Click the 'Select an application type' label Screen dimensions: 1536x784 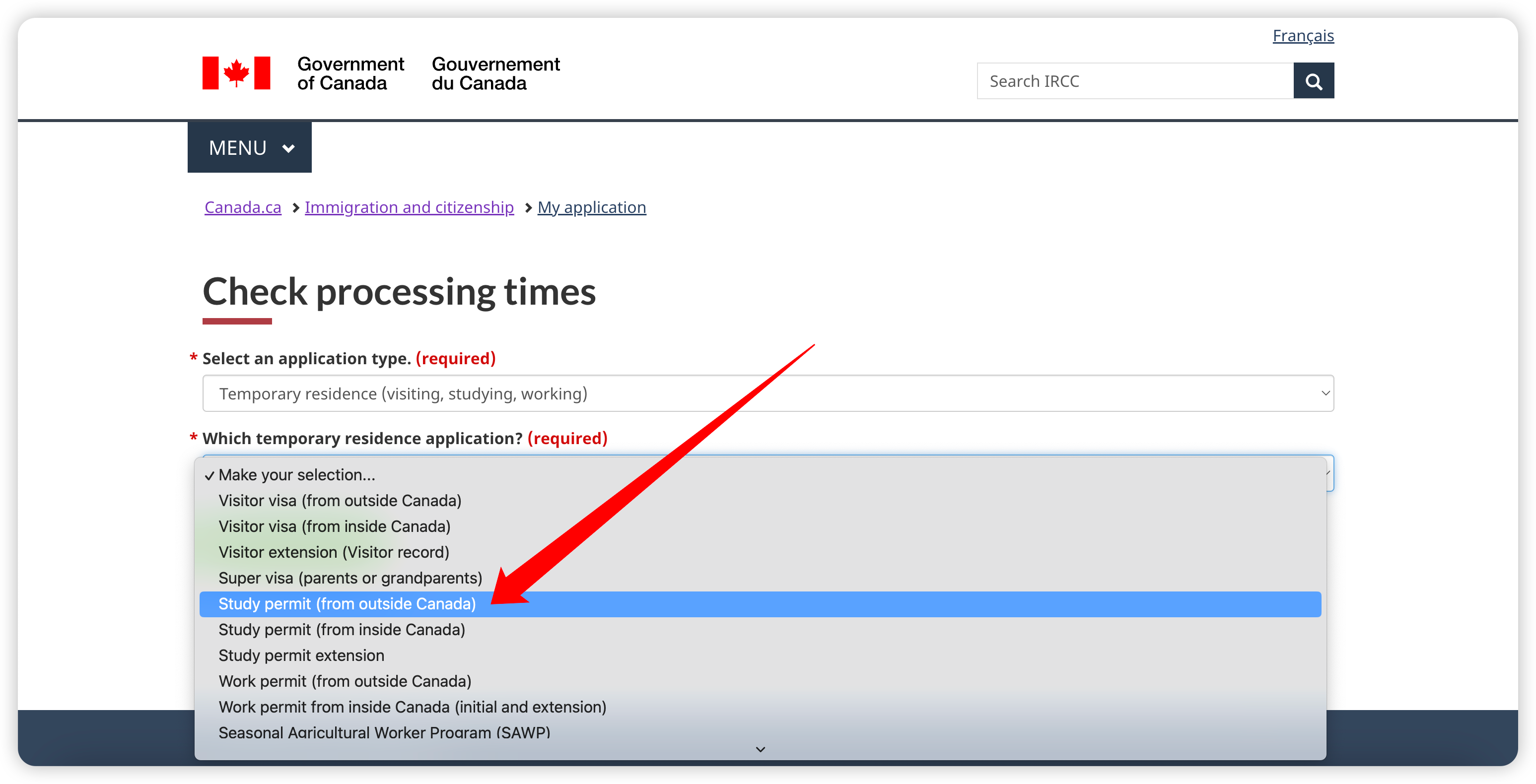point(349,358)
